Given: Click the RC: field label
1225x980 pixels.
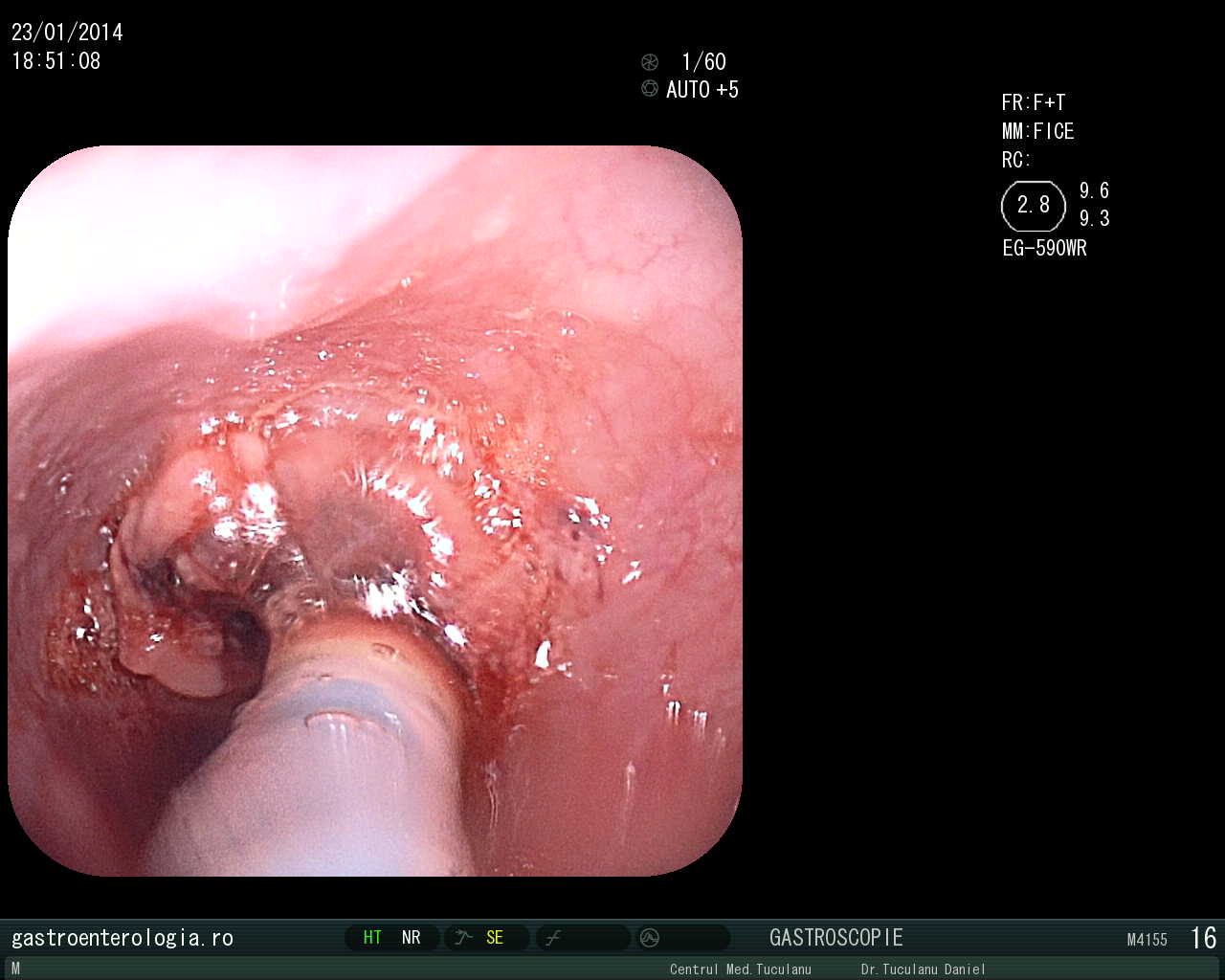Looking at the screenshot, I should pyautogui.click(x=1016, y=160).
